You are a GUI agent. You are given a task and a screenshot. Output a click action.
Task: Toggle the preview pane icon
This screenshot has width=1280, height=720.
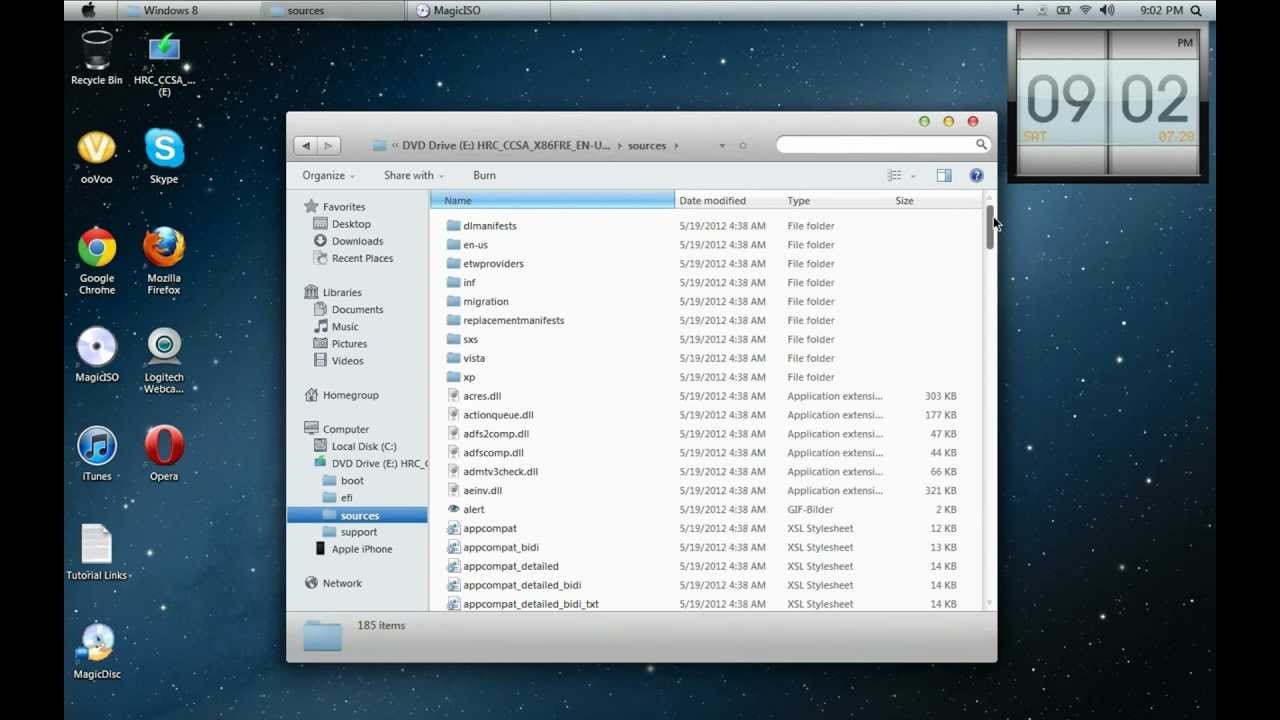(x=943, y=176)
